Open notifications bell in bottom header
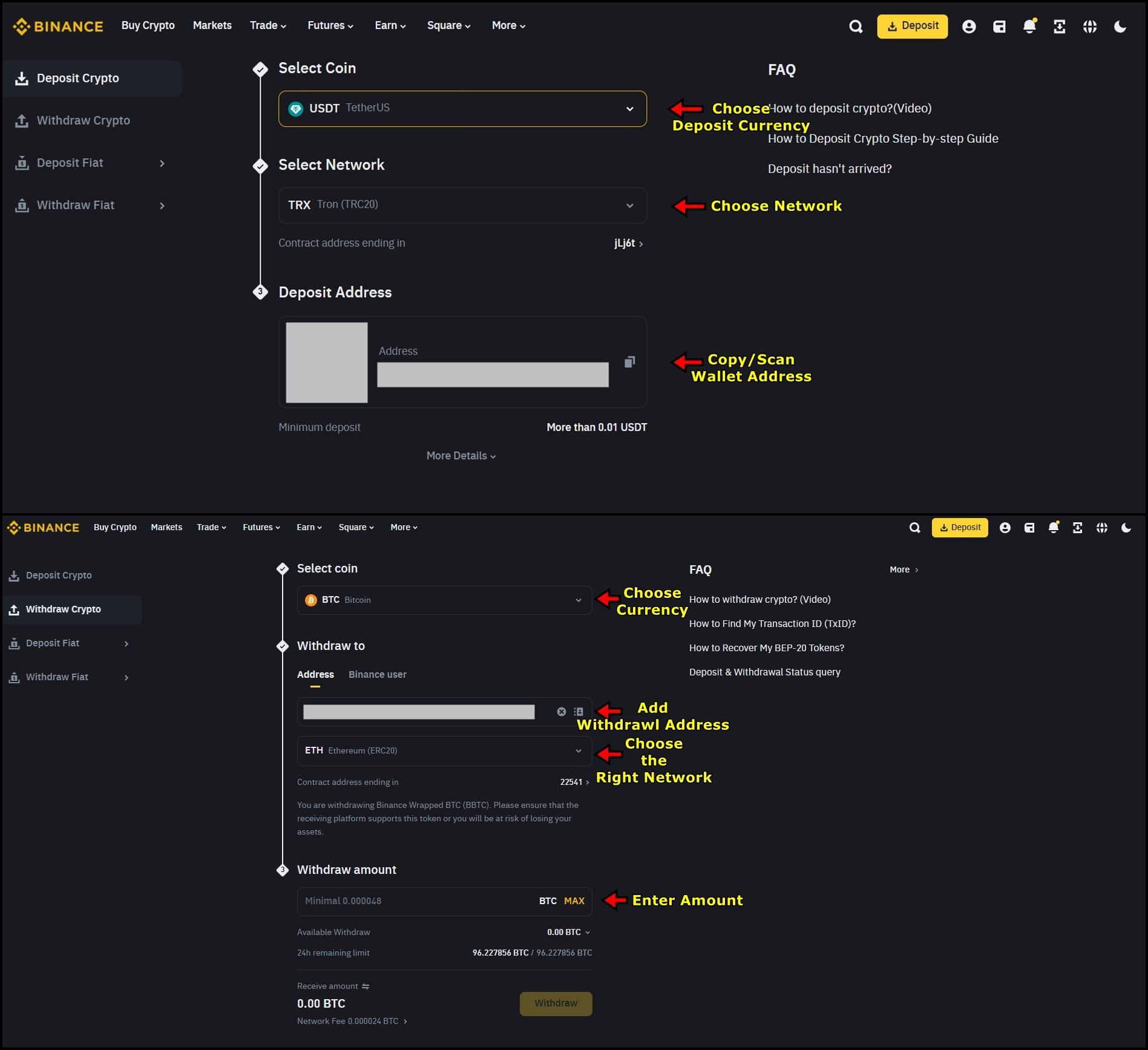 point(1054,527)
